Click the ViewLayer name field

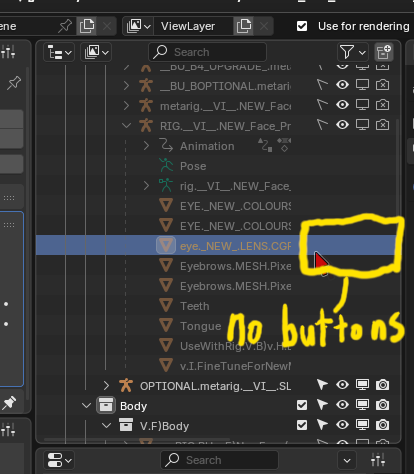[193, 26]
